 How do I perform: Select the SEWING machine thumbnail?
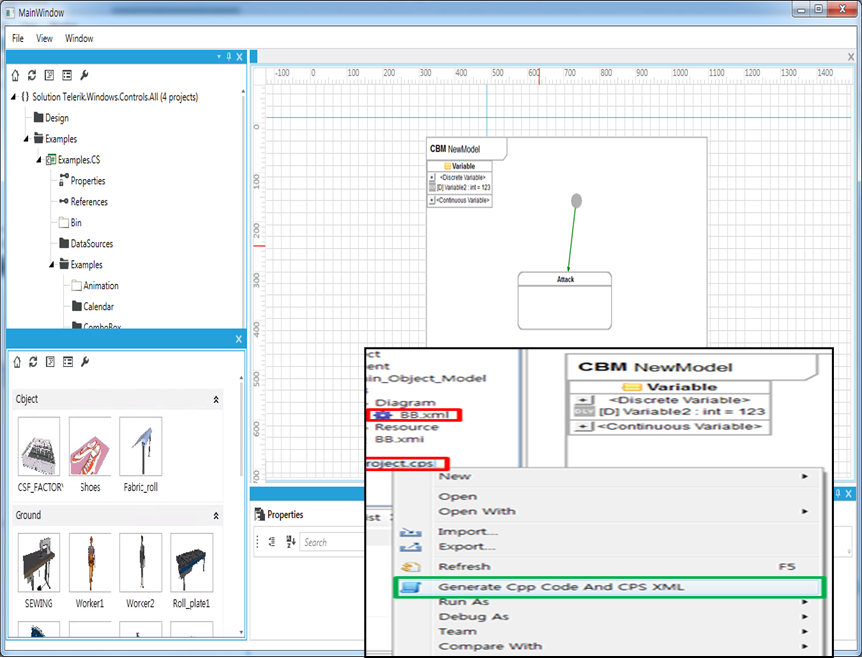tap(39, 562)
